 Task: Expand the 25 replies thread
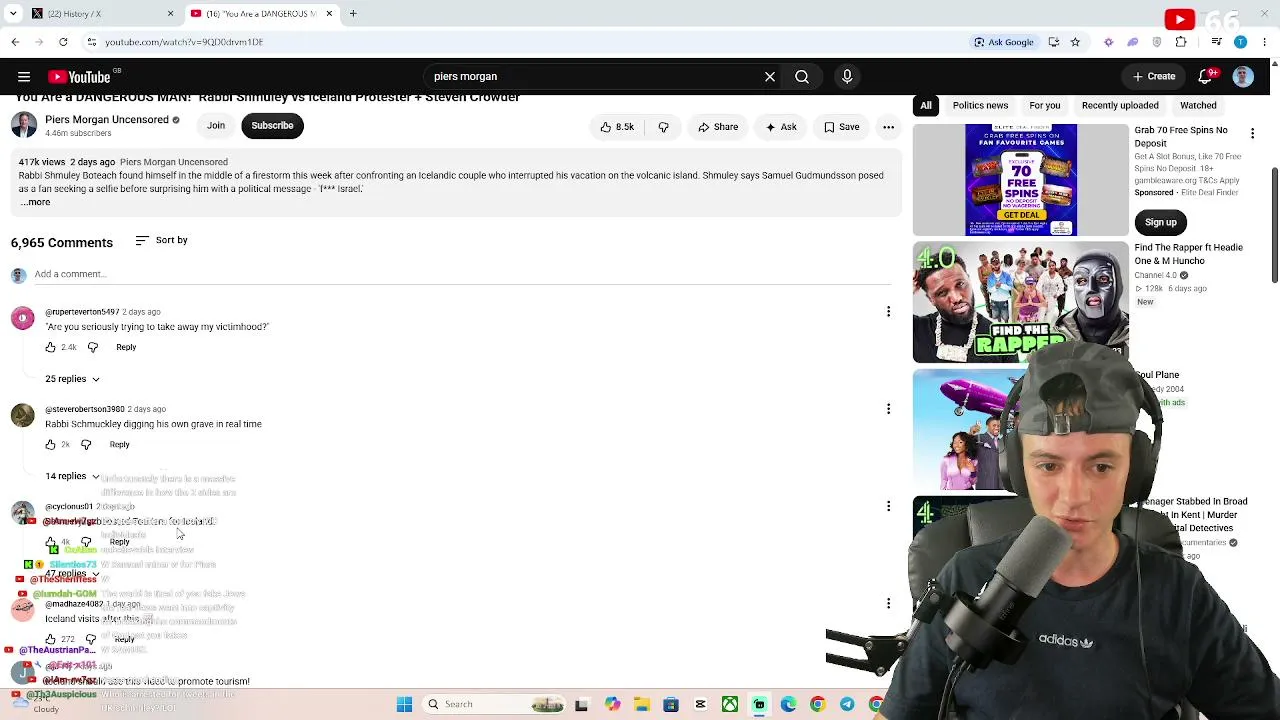tap(72, 379)
